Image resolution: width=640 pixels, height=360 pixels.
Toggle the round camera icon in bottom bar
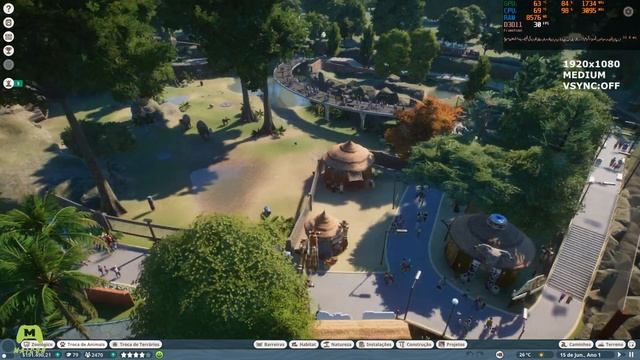(x=499, y=355)
